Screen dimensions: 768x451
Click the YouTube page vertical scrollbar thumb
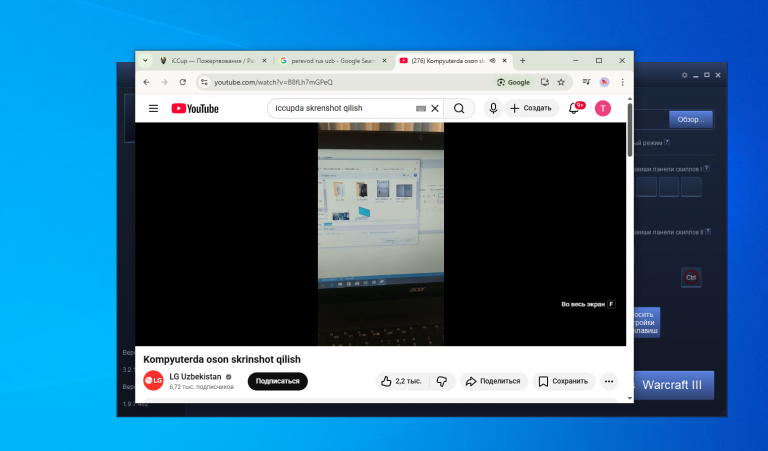(630, 130)
